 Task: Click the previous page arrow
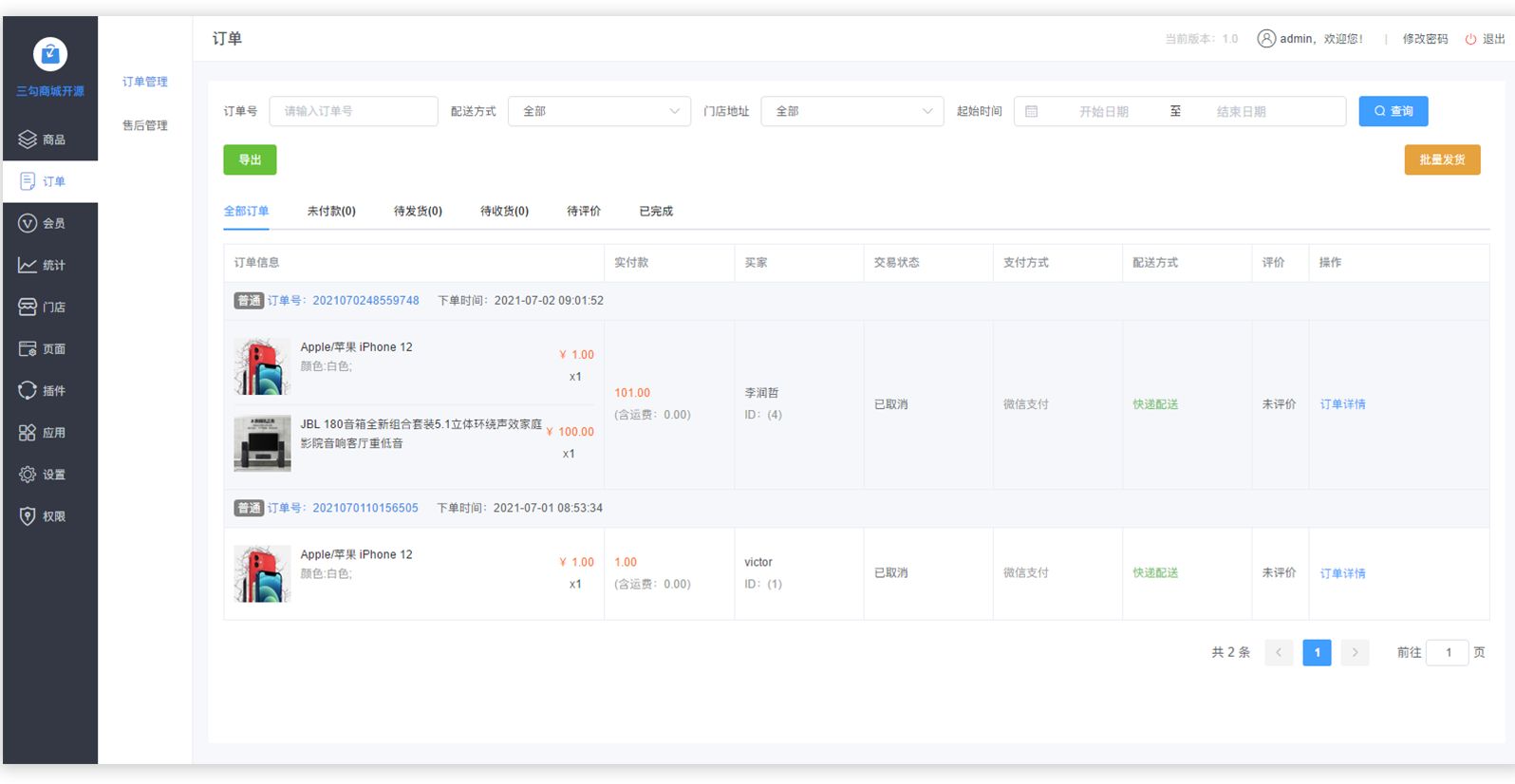pos(1279,652)
